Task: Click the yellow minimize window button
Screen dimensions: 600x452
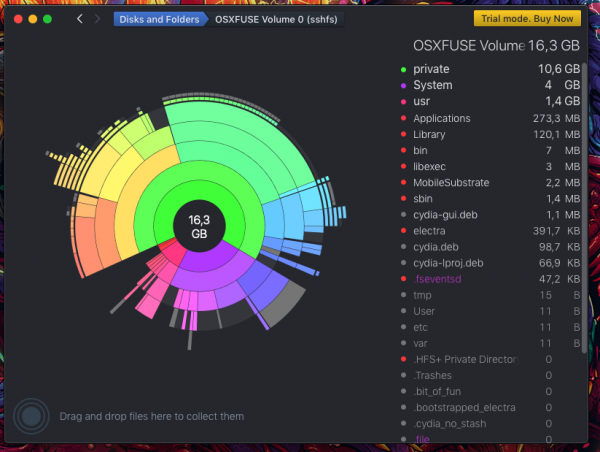Action: click(33, 19)
